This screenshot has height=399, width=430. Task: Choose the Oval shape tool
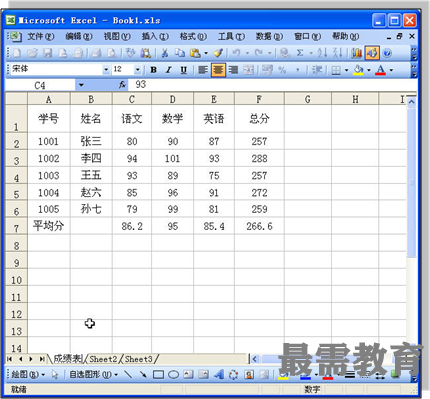(173, 374)
